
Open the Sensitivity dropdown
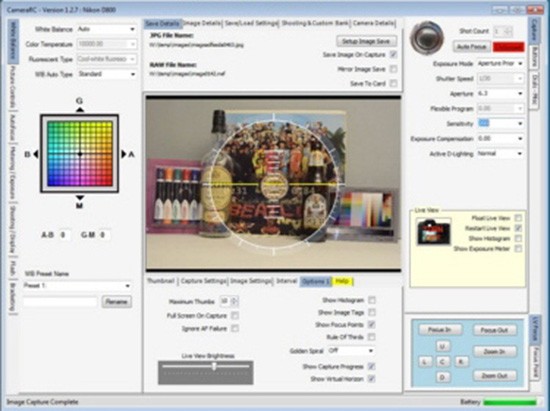pos(500,123)
